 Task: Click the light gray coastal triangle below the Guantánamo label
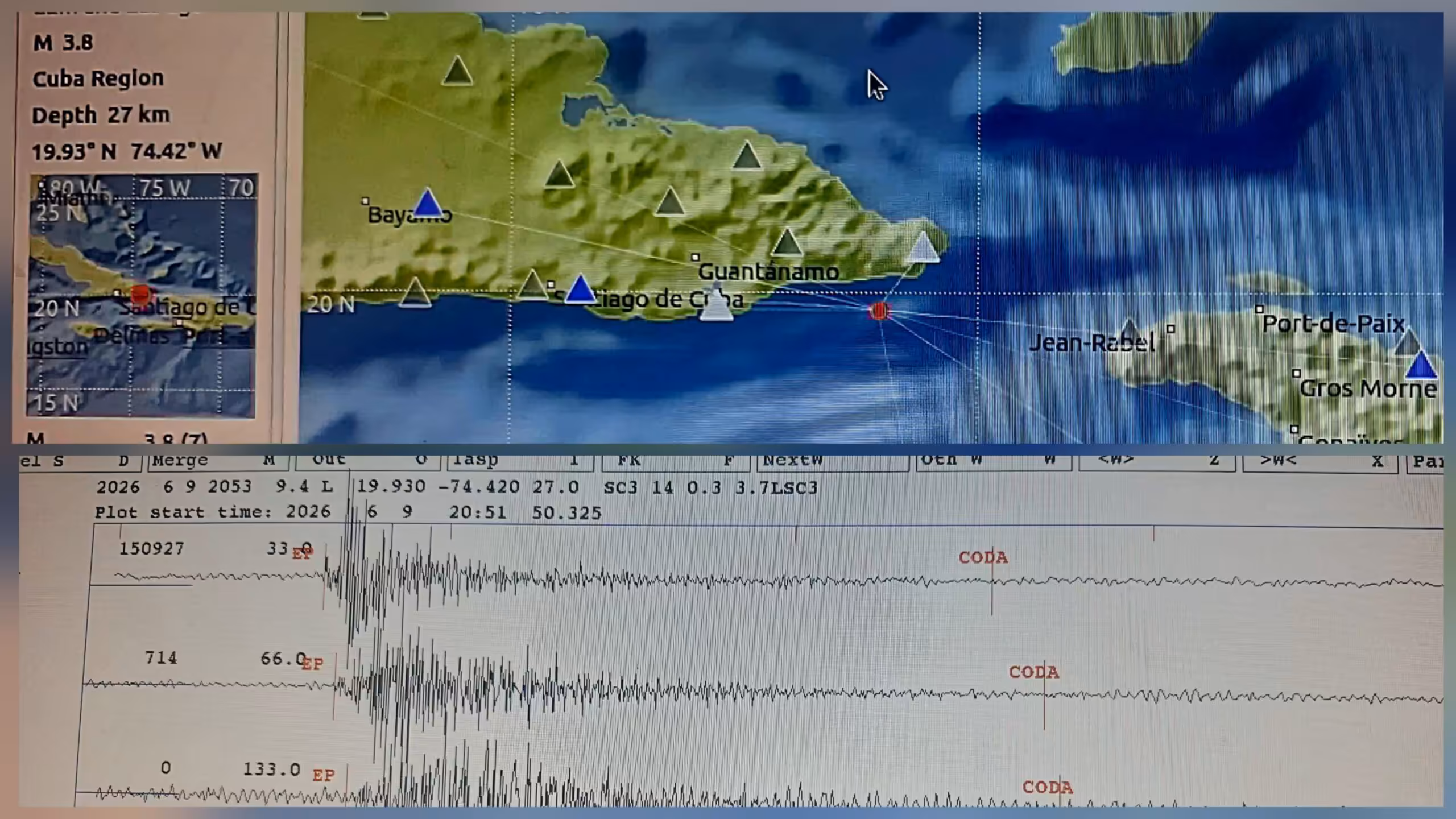tap(715, 306)
